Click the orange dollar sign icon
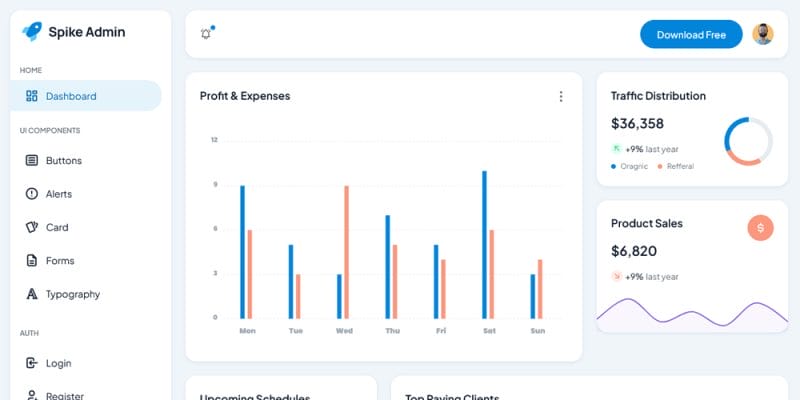 pyautogui.click(x=760, y=228)
